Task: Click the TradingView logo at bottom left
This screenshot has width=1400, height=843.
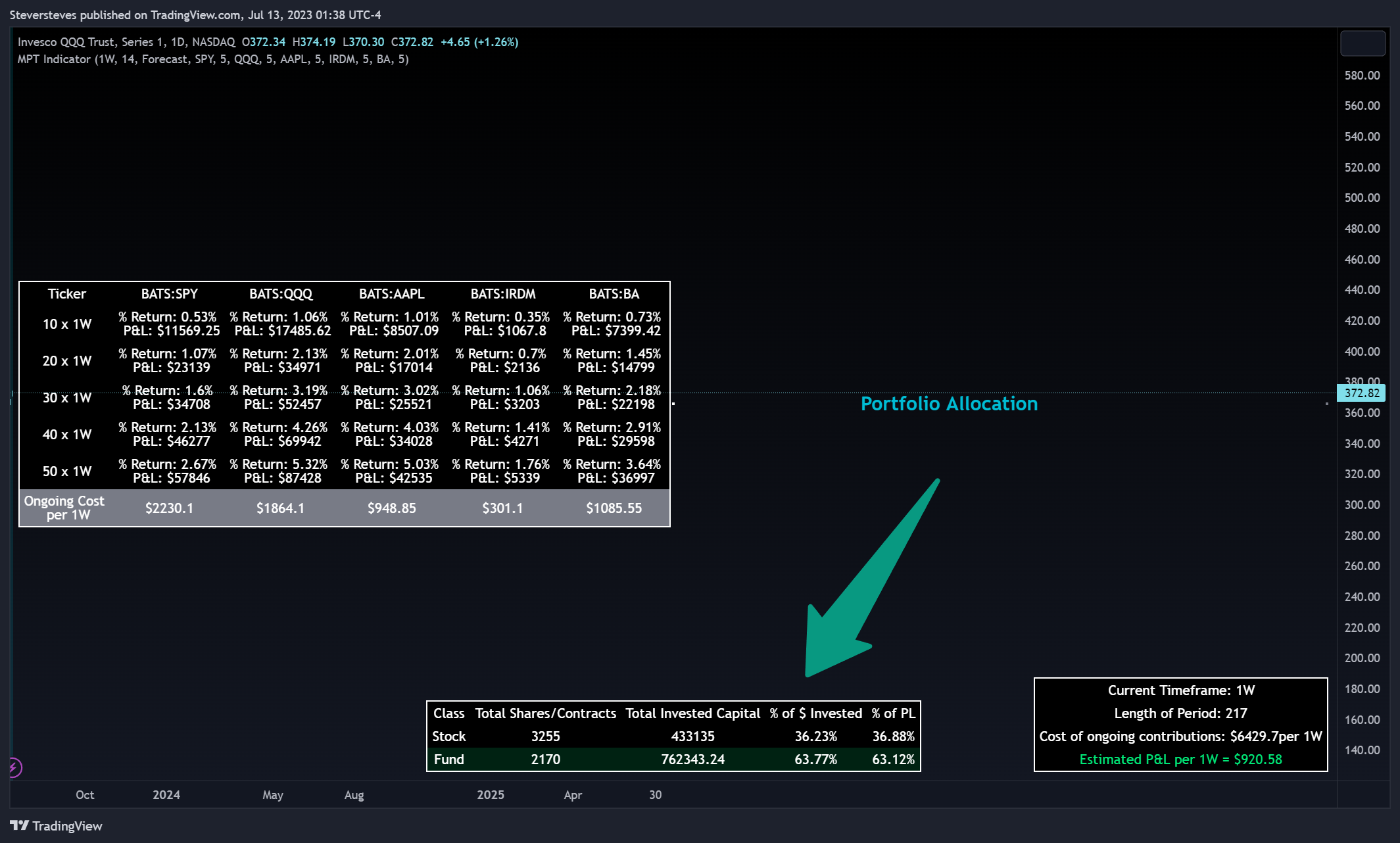Action: 56,826
